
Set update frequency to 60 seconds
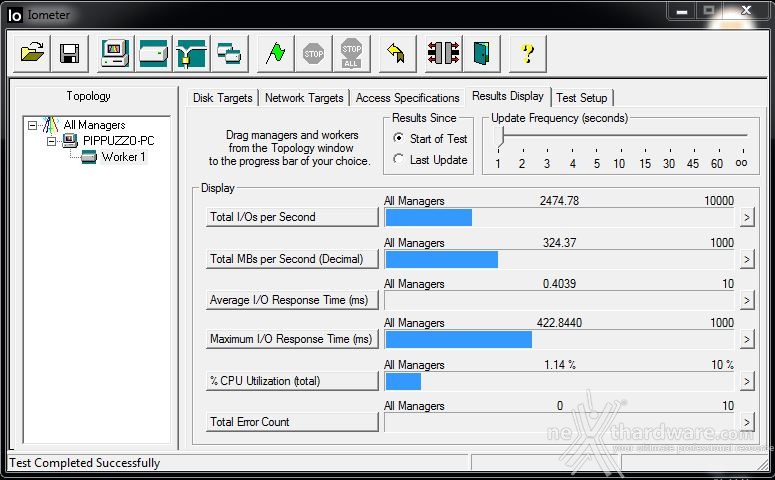[x=717, y=164]
